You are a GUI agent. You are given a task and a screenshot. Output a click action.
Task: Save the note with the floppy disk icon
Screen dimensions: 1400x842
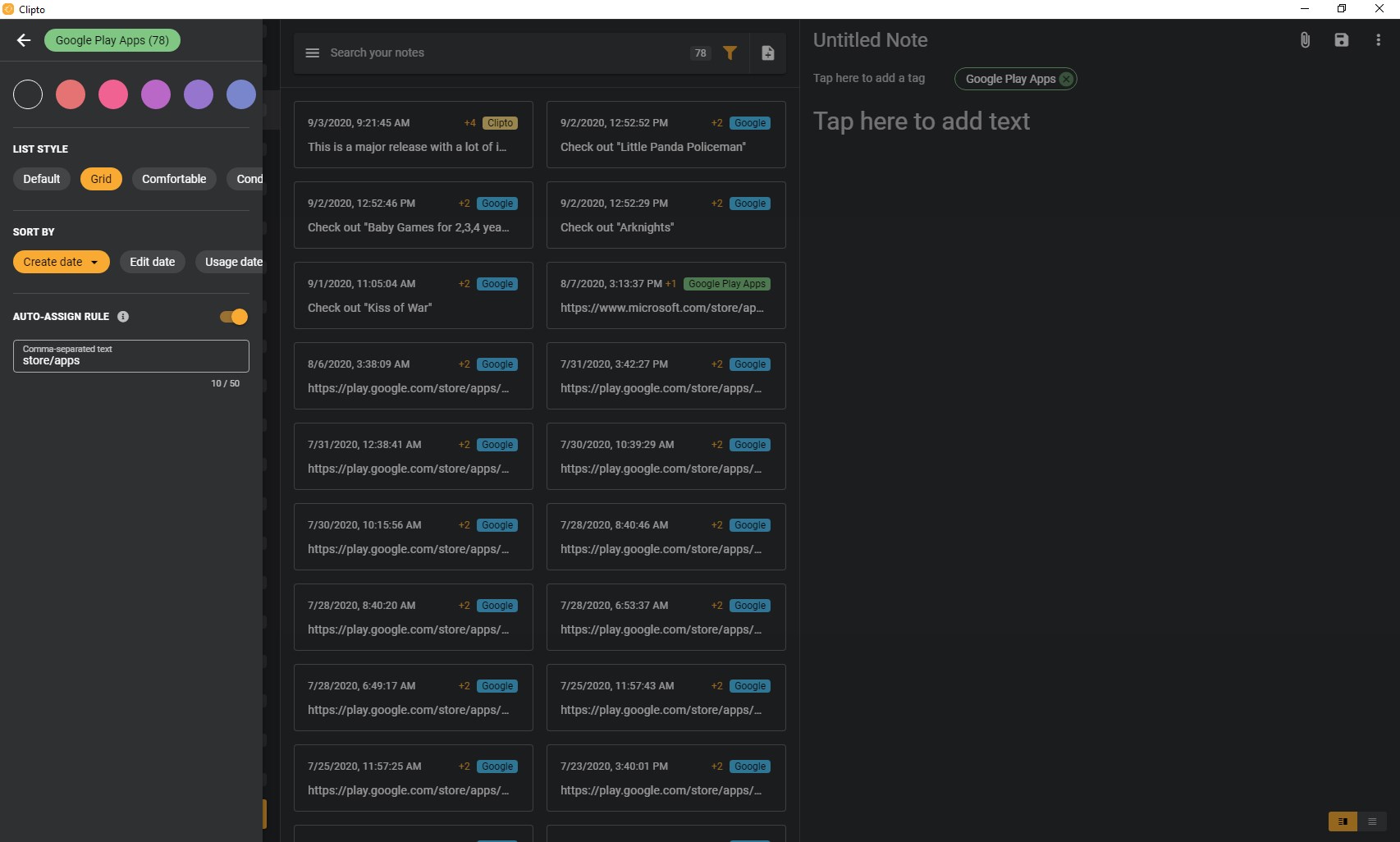coord(1342,40)
